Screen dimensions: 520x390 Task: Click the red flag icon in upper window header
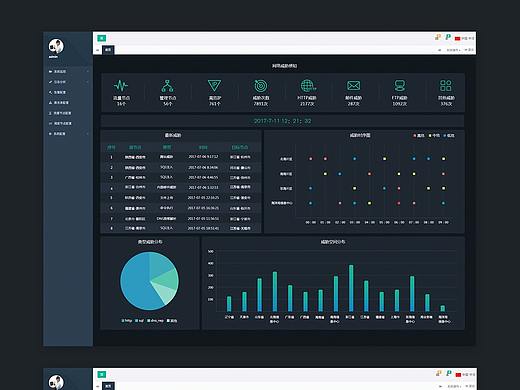(x=458, y=39)
